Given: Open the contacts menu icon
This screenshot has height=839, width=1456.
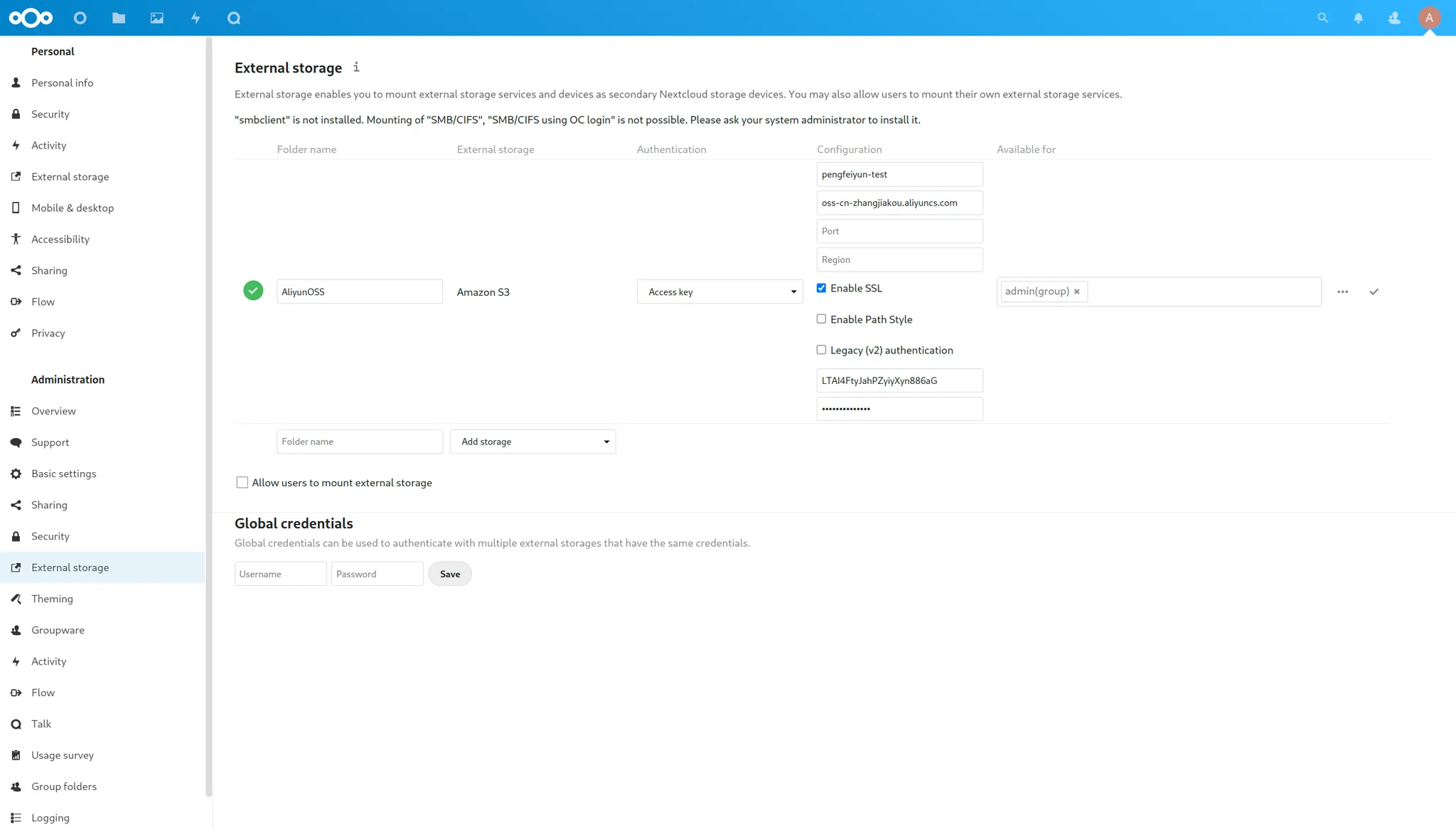Looking at the screenshot, I should (x=1393, y=18).
